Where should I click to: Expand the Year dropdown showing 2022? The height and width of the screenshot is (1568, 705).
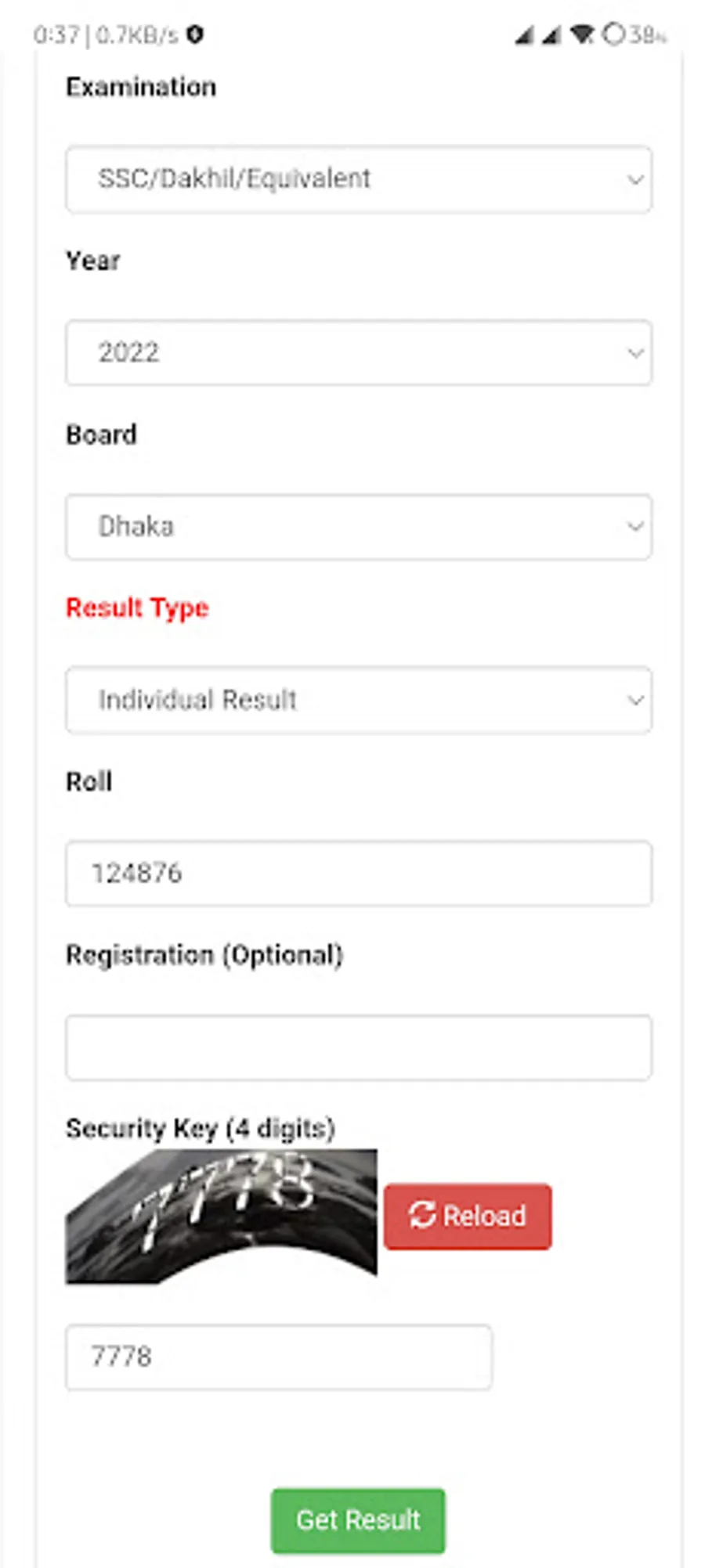358,352
